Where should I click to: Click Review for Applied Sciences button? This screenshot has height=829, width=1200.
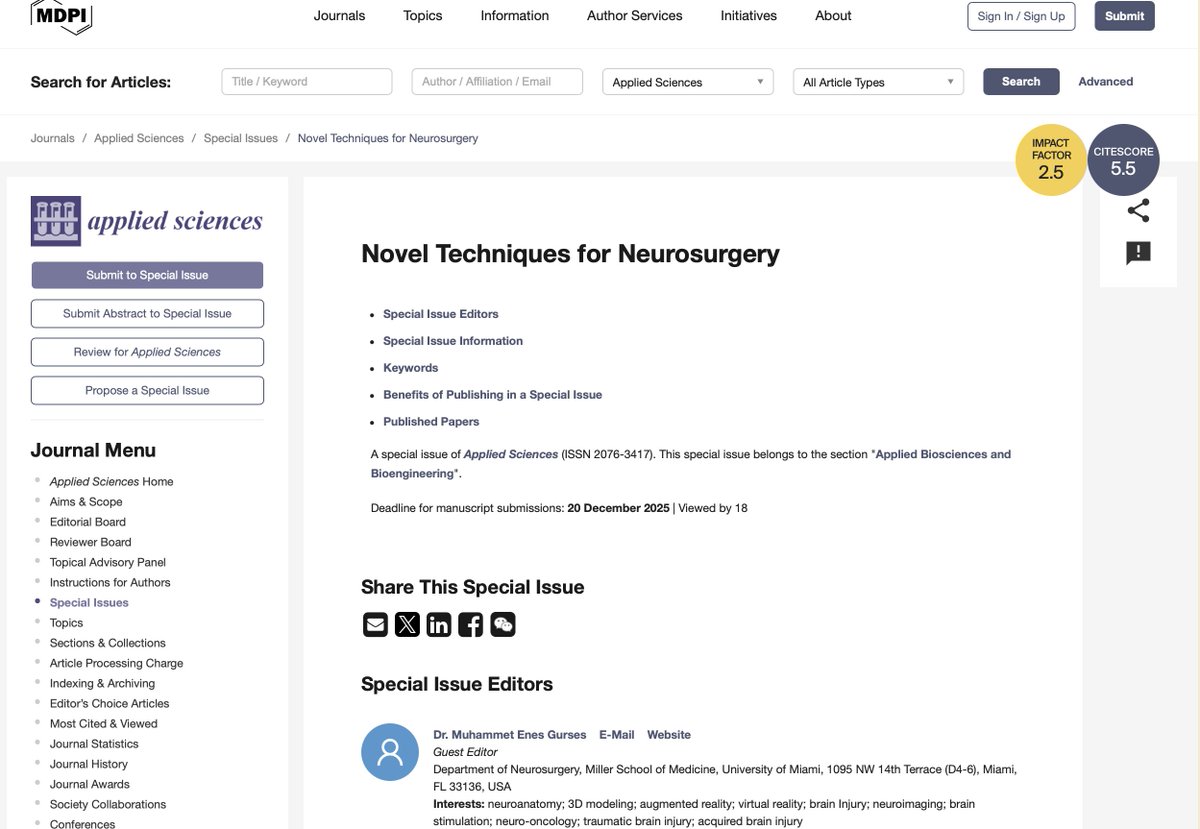click(x=147, y=352)
